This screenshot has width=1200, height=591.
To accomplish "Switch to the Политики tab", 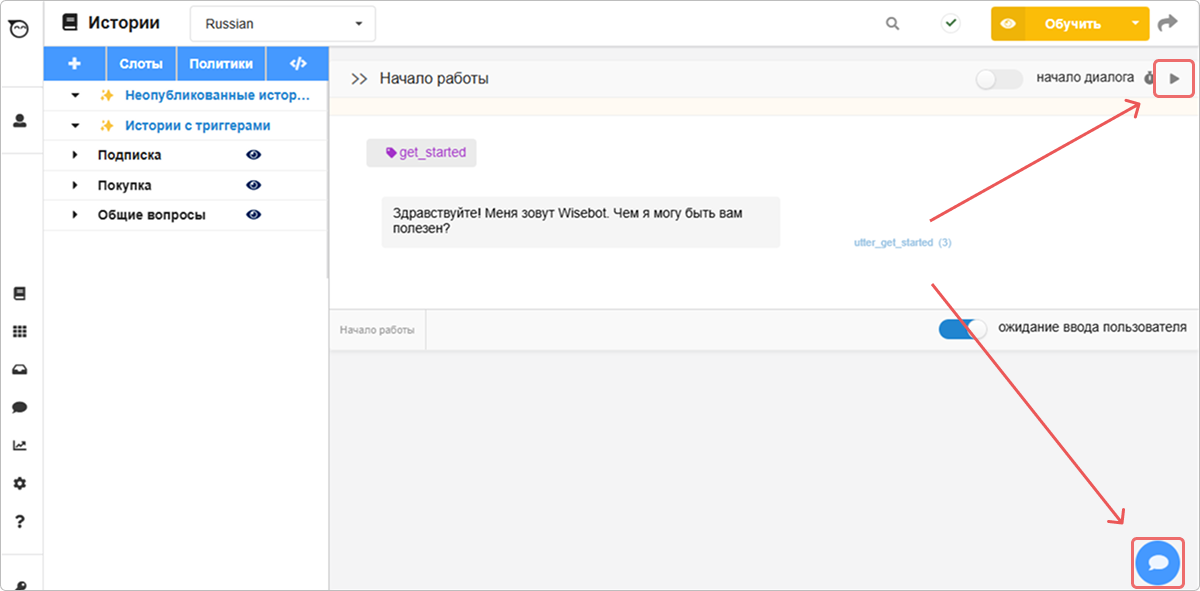I will click(x=221, y=64).
